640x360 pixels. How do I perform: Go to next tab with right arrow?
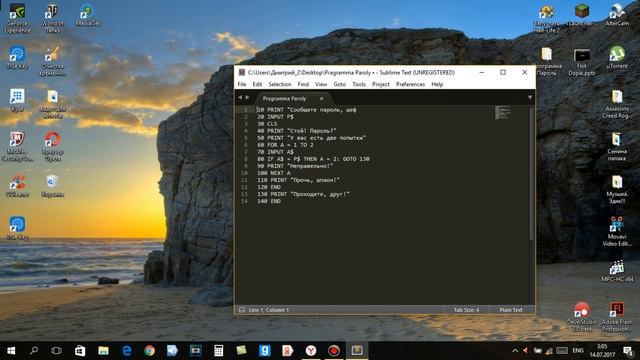[x=247, y=97]
